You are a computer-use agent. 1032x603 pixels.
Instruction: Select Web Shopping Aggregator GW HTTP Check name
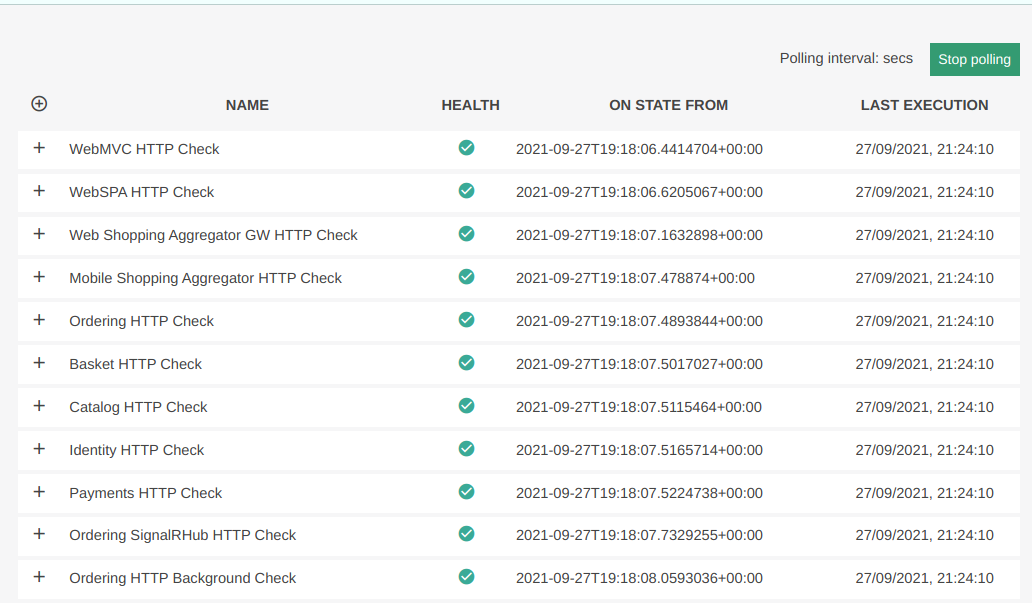pyautogui.click(x=213, y=236)
